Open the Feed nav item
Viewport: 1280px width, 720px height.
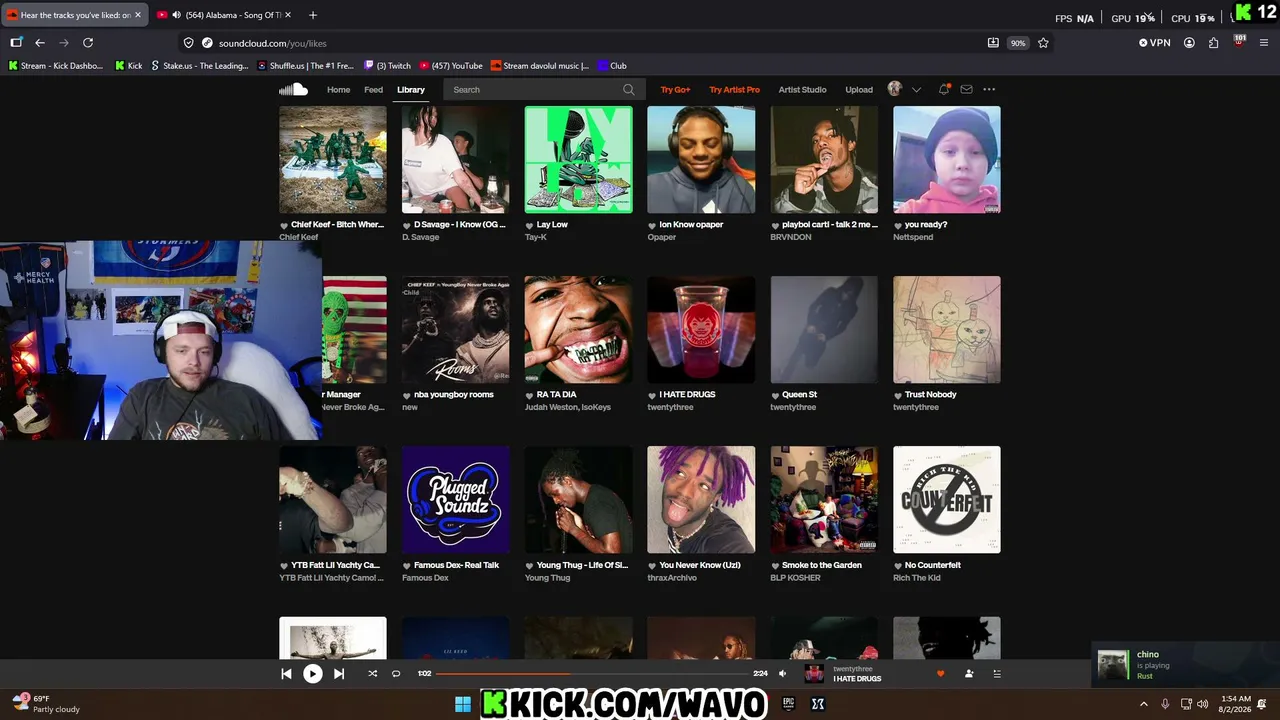tap(373, 90)
